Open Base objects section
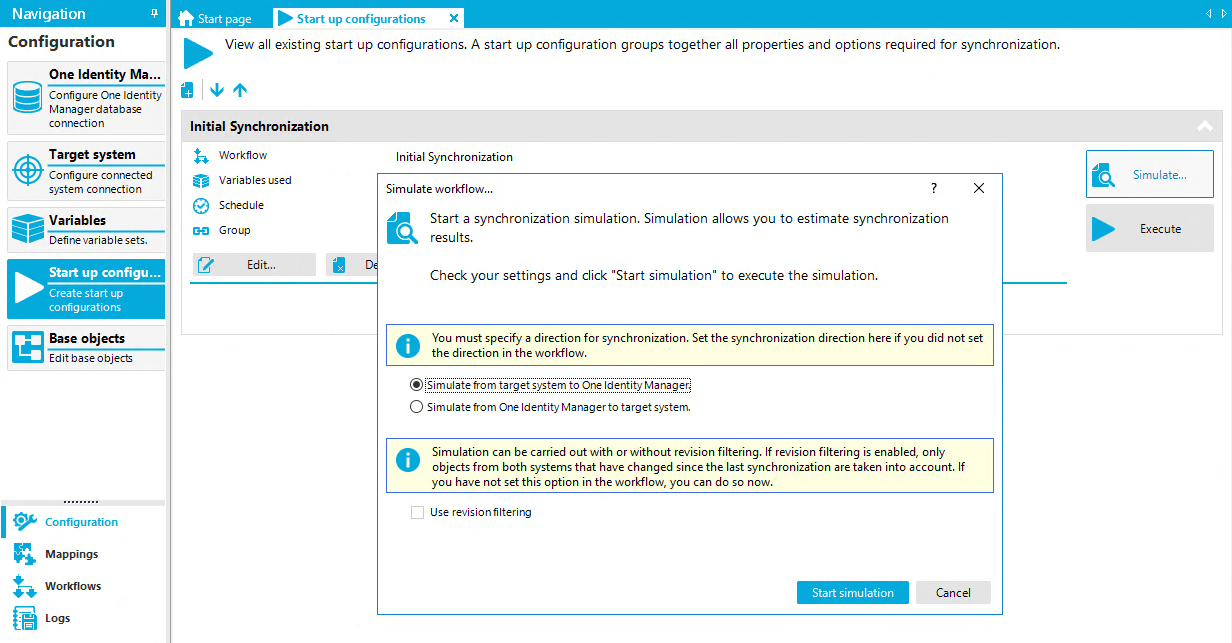Viewport: 1232px width, 643px height. (x=86, y=348)
